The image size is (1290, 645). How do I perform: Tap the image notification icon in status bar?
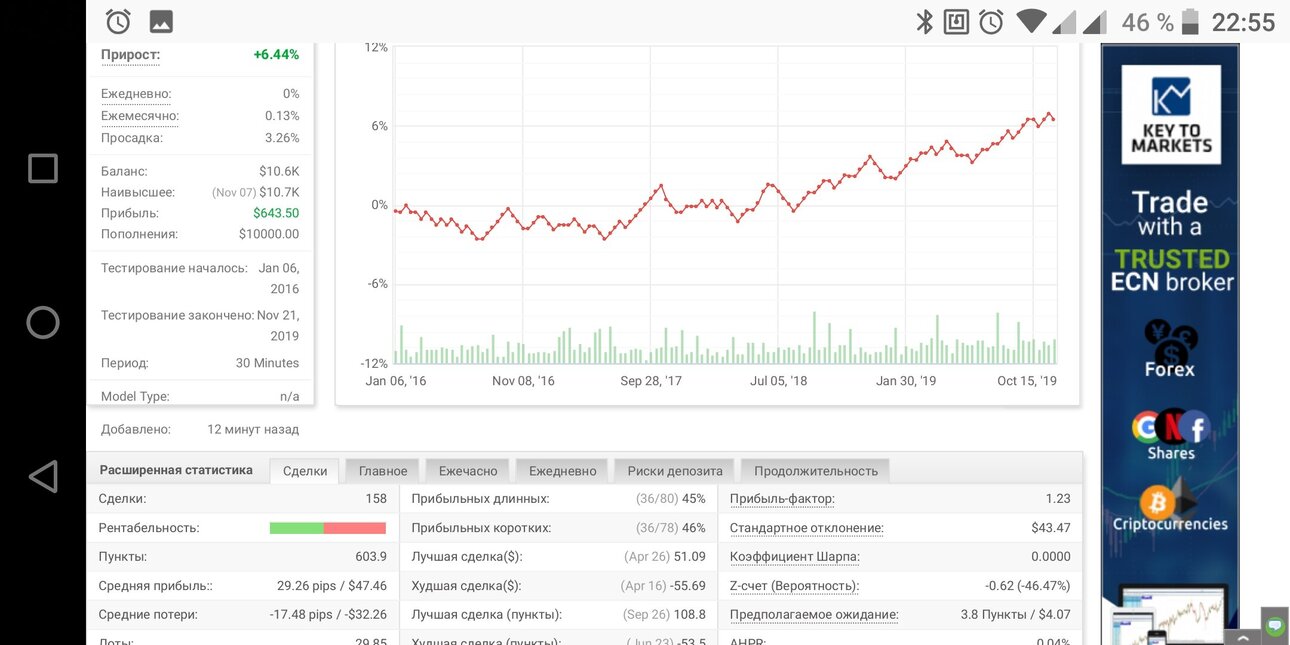[x=160, y=21]
